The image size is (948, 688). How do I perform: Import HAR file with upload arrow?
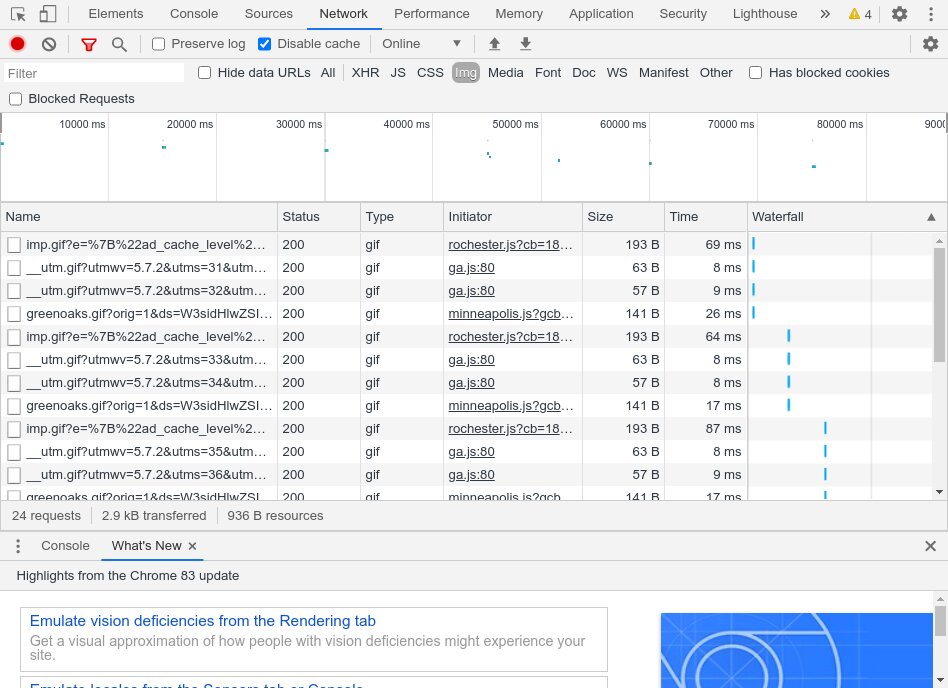(x=495, y=44)
